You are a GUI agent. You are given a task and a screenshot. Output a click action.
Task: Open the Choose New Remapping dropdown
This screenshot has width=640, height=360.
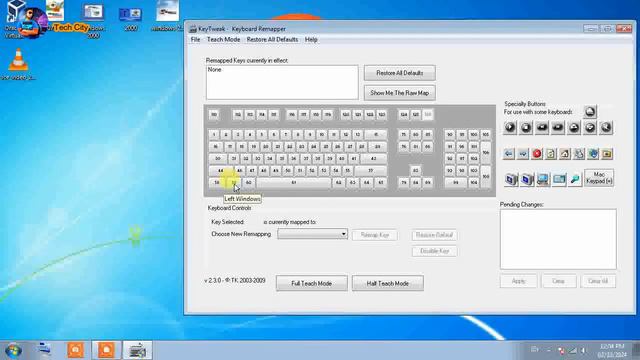point(312,234)
